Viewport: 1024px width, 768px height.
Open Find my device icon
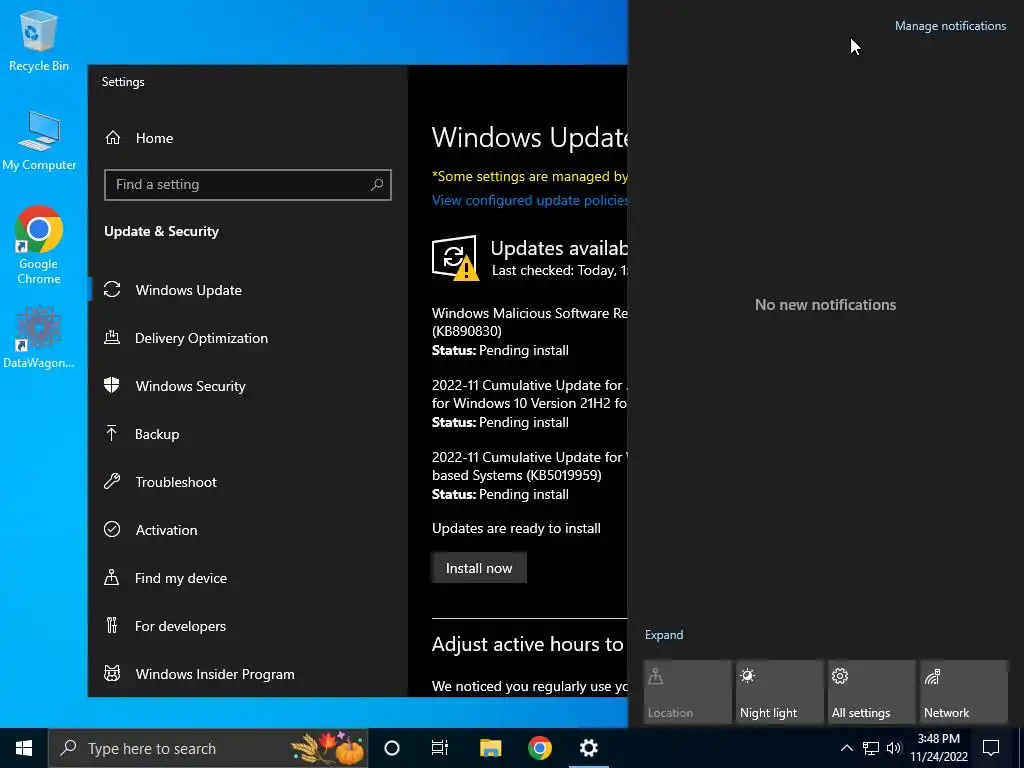pyautogui.click(x=112, y=577)
